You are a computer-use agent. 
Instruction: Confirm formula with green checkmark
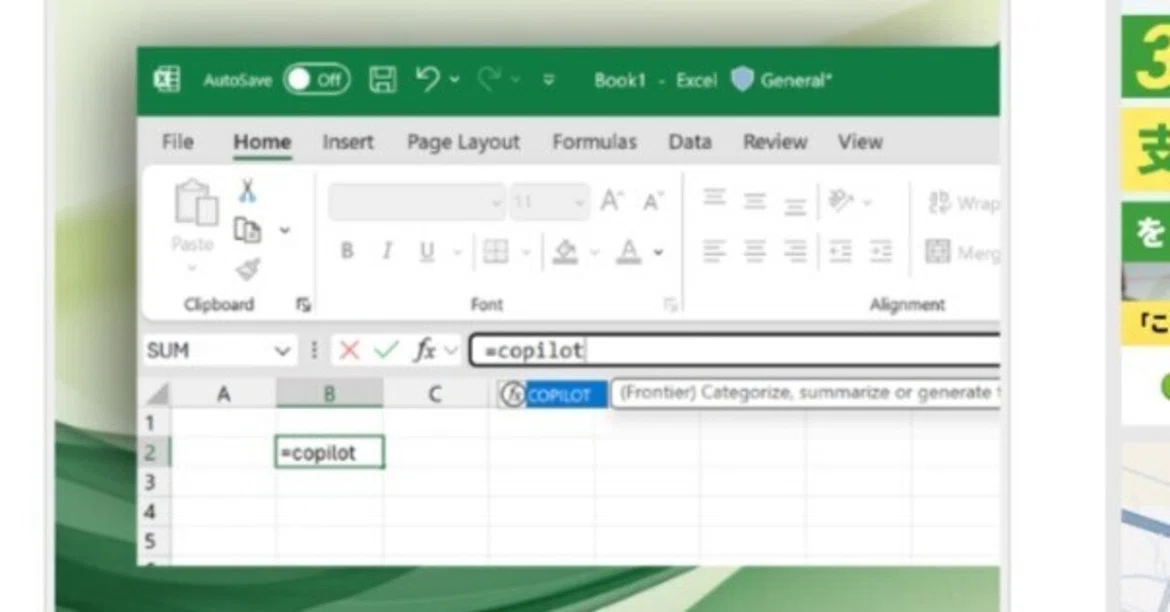[387, 349]
